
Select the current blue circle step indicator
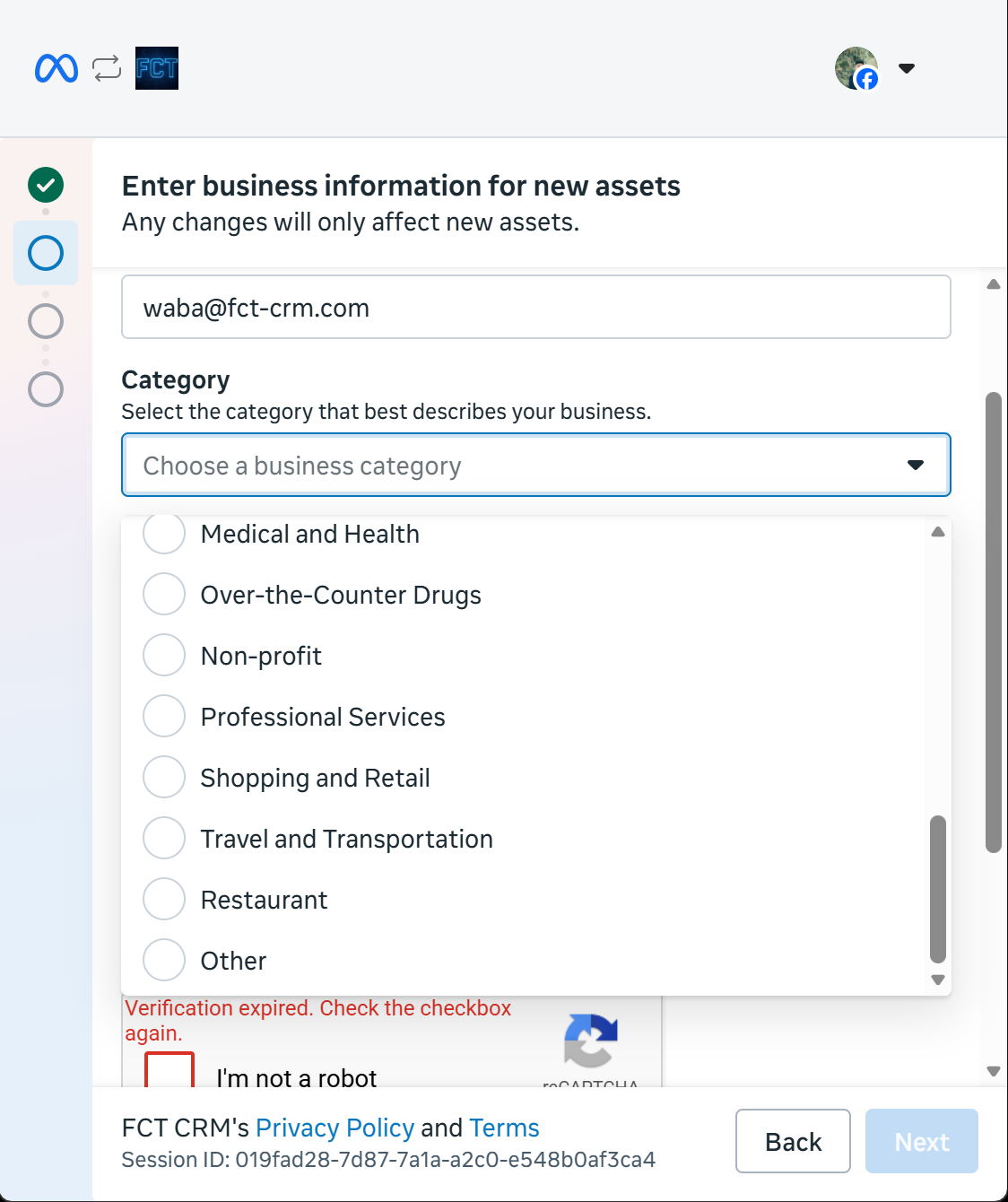(x=46, y=253)
